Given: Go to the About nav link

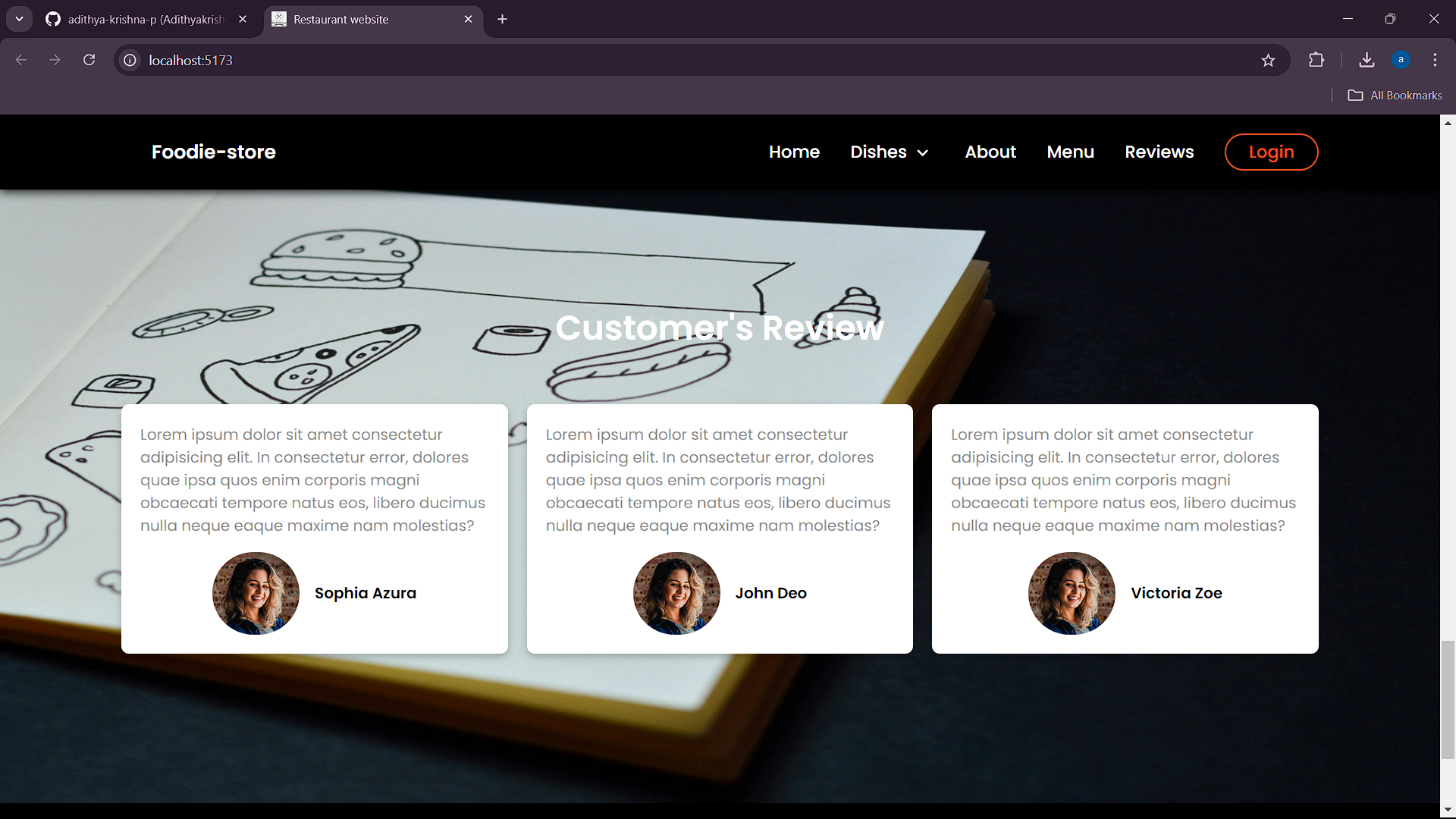Looking at the screenshot, I should 990,152.
